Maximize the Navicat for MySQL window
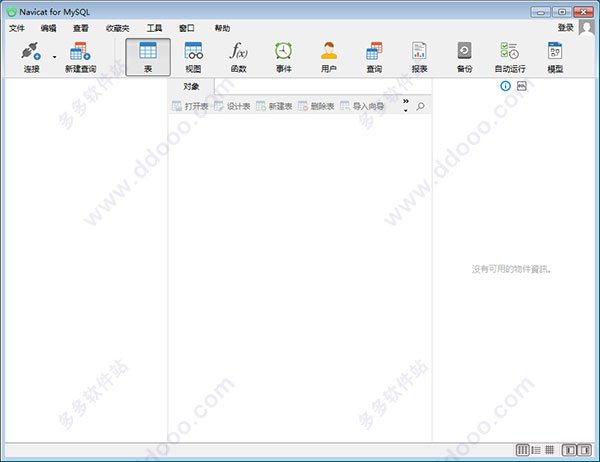 tap(562, 12)
